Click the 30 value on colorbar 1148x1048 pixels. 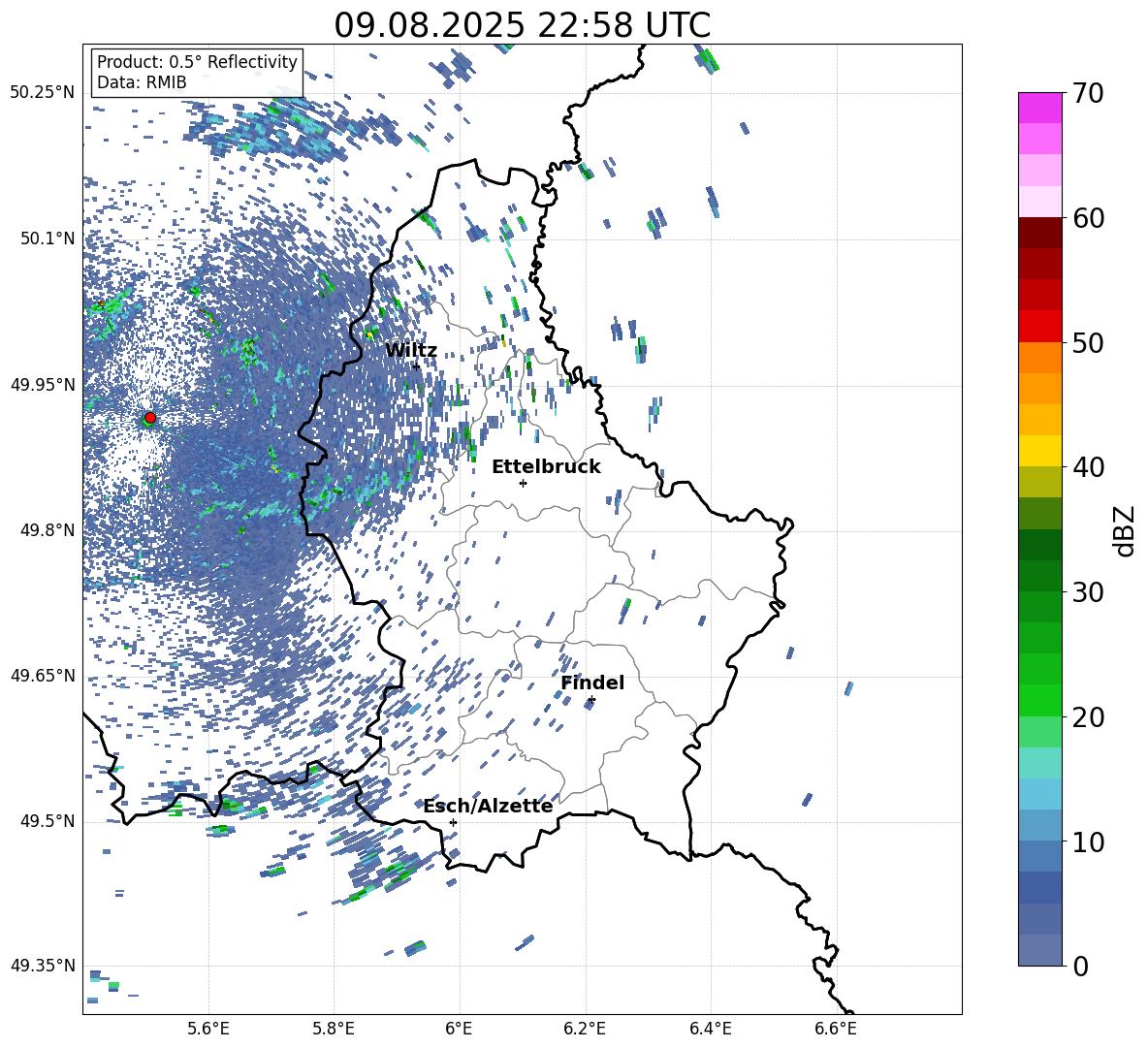coord(1088,592)
